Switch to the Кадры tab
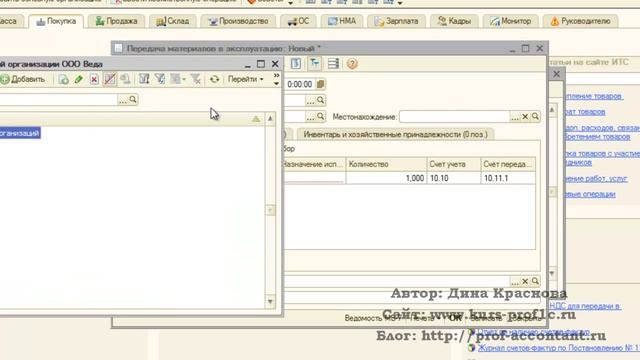This screenshot has width=640, height=360. click(454, 21)
